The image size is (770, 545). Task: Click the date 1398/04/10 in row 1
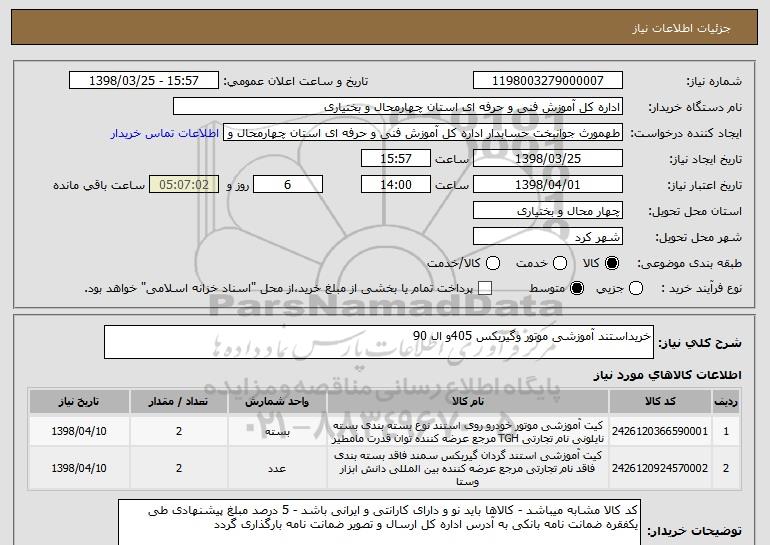coord(79,431)
